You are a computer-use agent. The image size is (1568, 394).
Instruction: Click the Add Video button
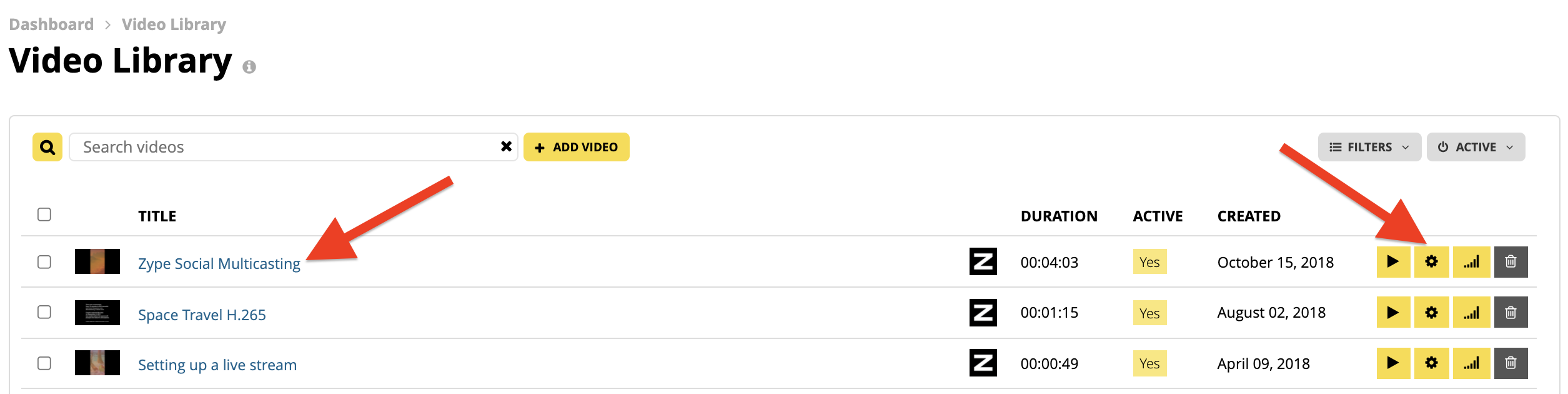coord(576,147)
